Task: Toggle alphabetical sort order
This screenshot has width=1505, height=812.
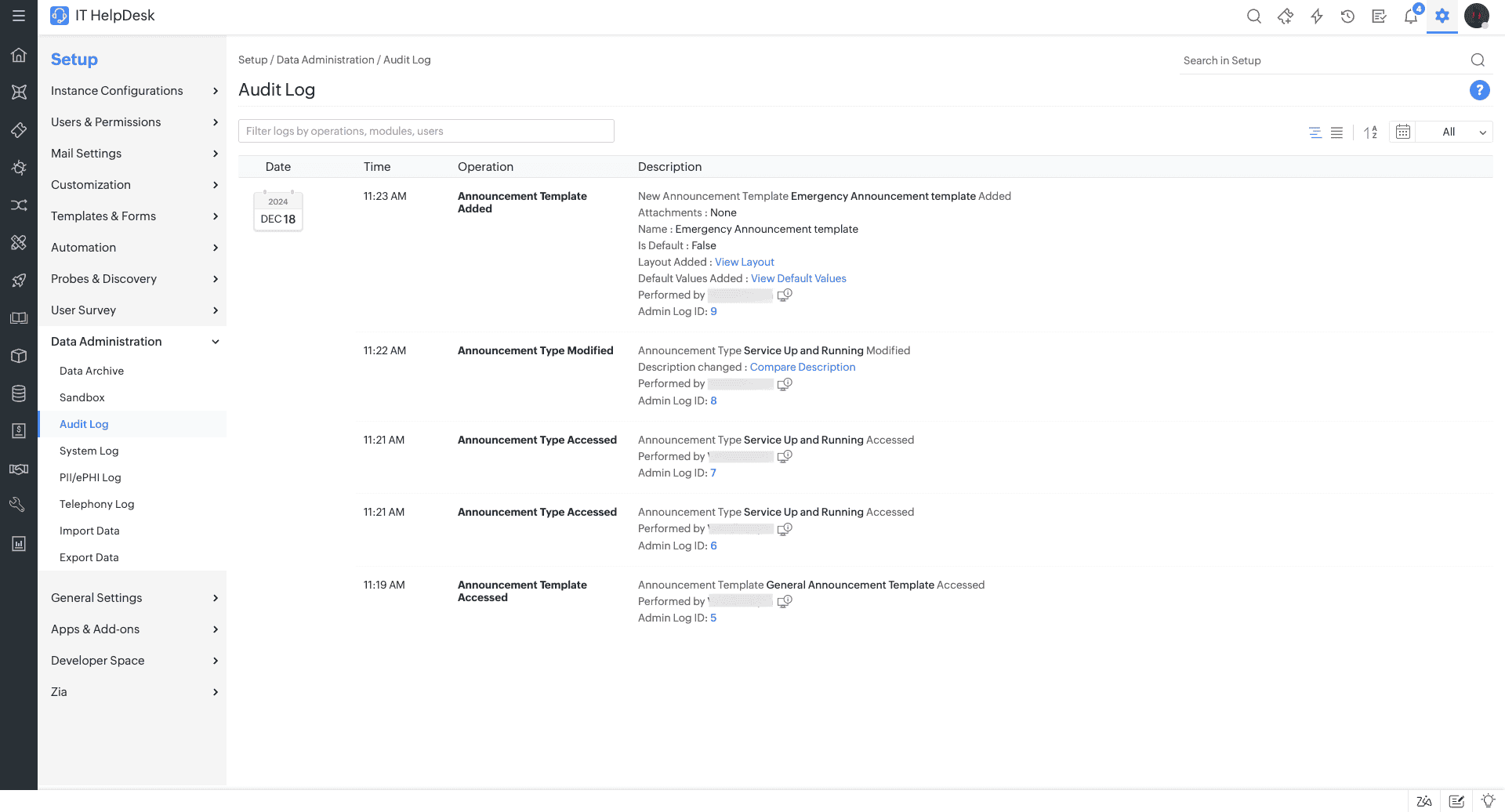Action: click(1370, 132)
